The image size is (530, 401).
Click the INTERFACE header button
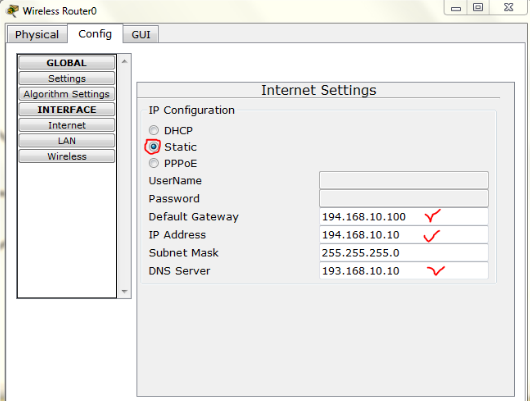coord(67,110)
